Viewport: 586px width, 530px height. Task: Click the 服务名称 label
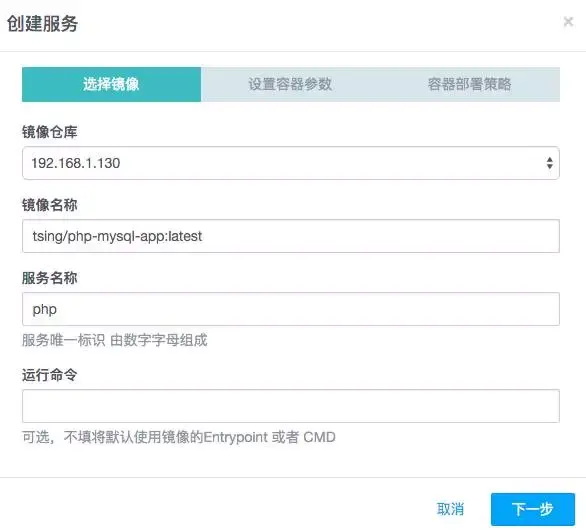point(49,278)
